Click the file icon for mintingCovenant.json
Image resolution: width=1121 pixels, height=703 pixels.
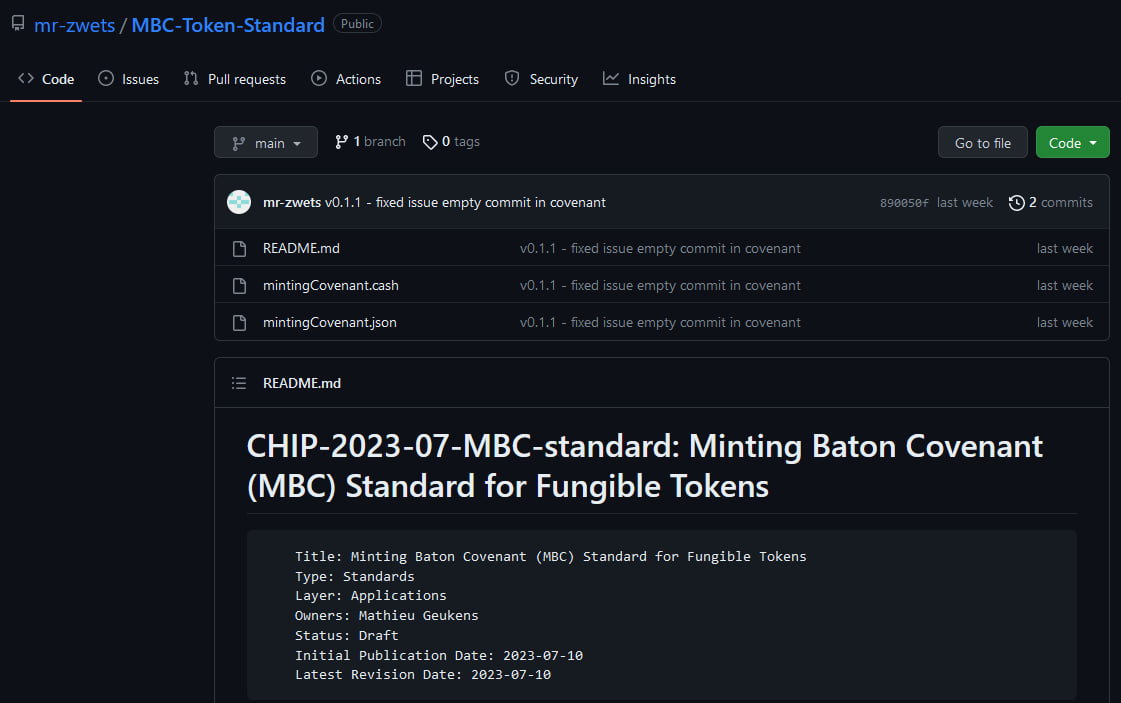tap(239, 323)
